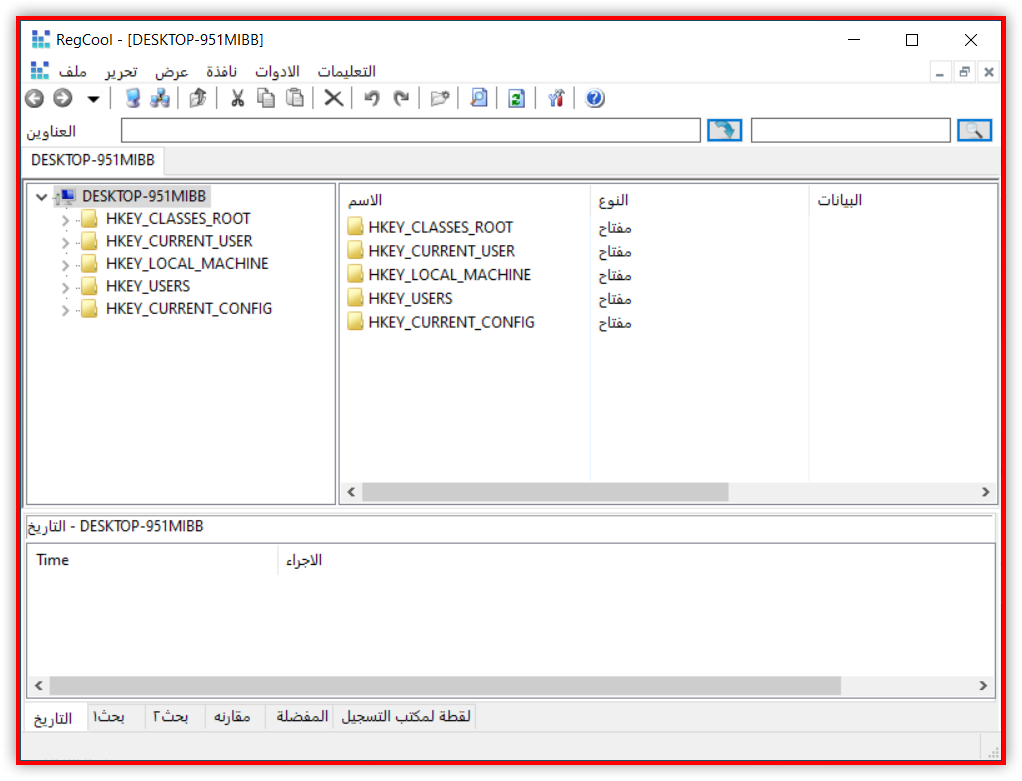Image resolution: width=1022 pixels, height=781 pixels.
Task: Expand HKEY_CURRENT_CONFIG in the tree
Action: click(65, 310)
